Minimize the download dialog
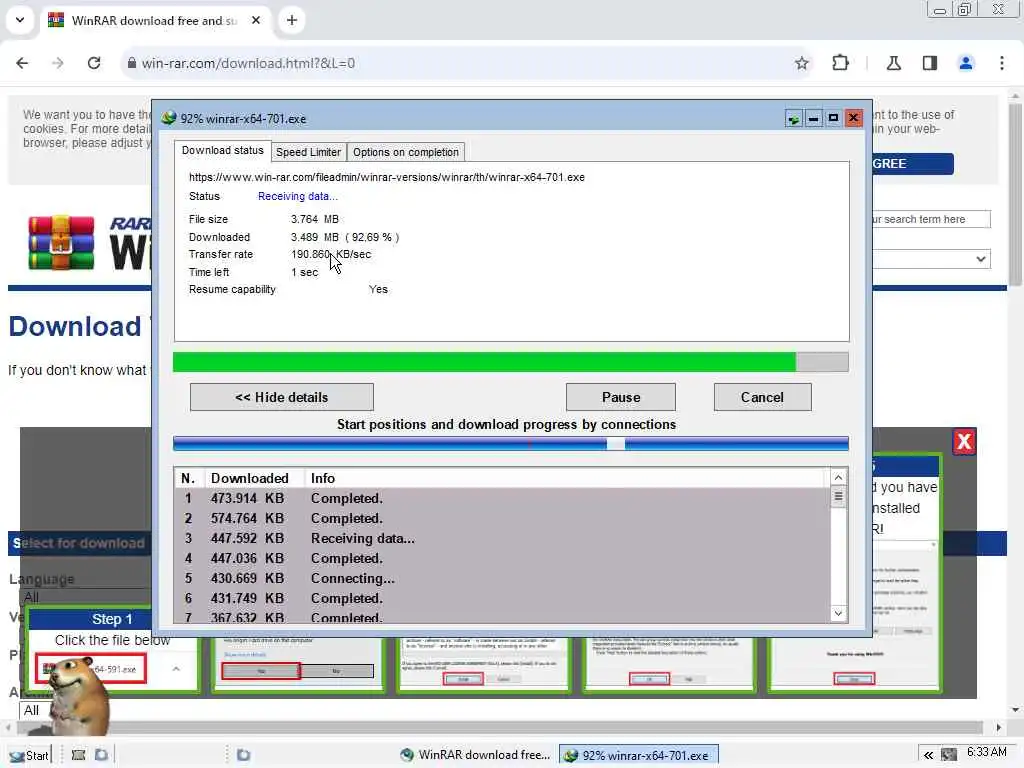1024x768 pixels. pos(813,118)
